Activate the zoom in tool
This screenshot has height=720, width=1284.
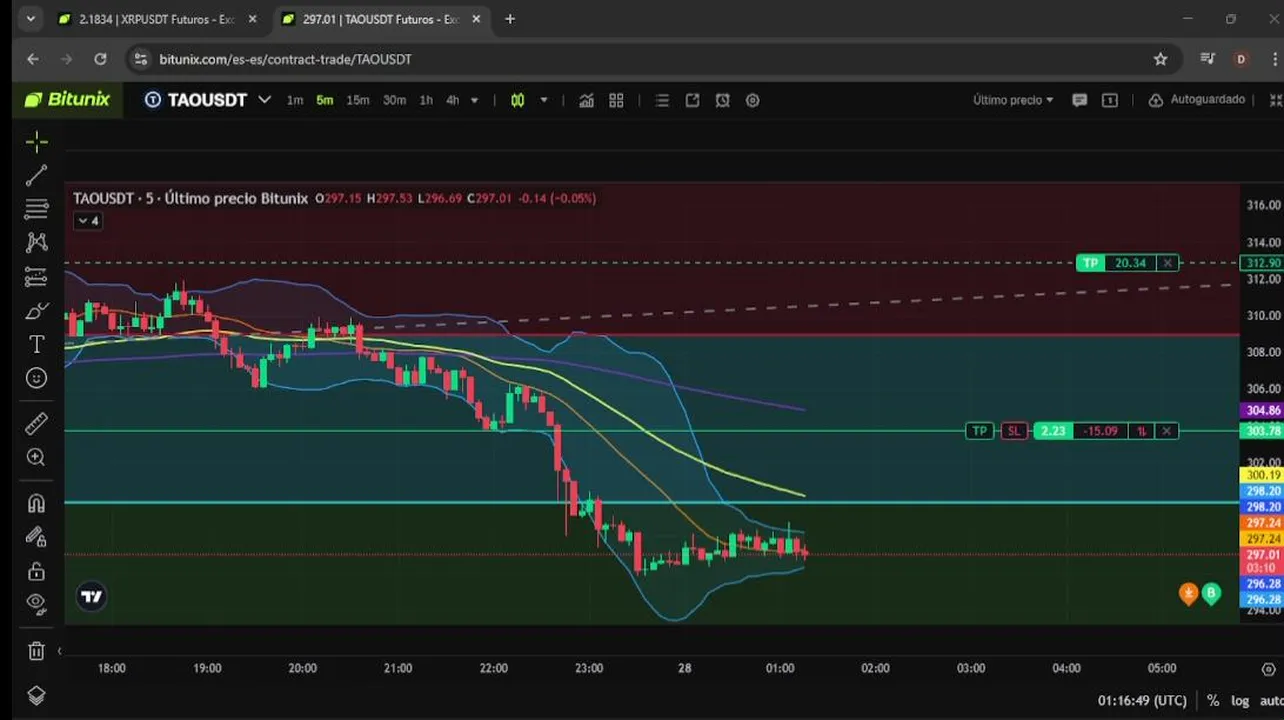tap(36, 457)
